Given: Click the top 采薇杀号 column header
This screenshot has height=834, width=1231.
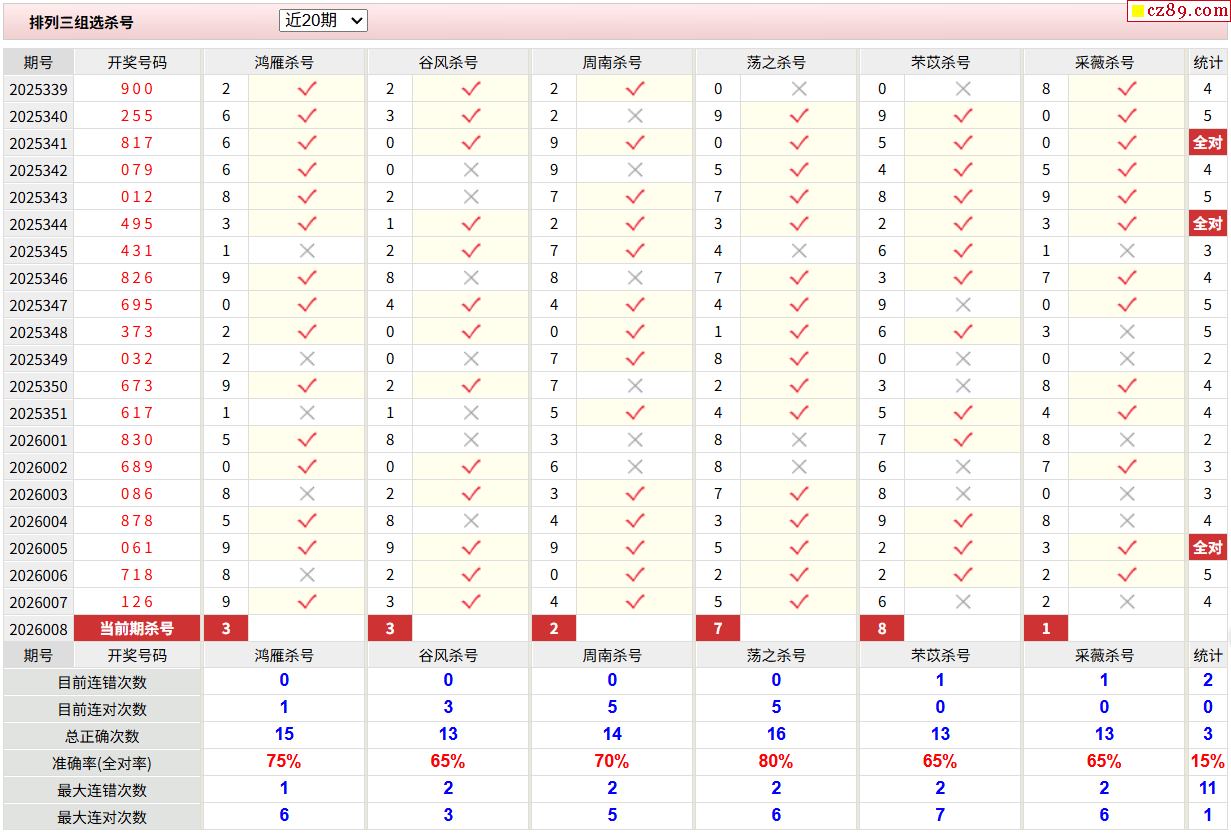Looking at the screenshot, I should click(x=1105, y=62).
